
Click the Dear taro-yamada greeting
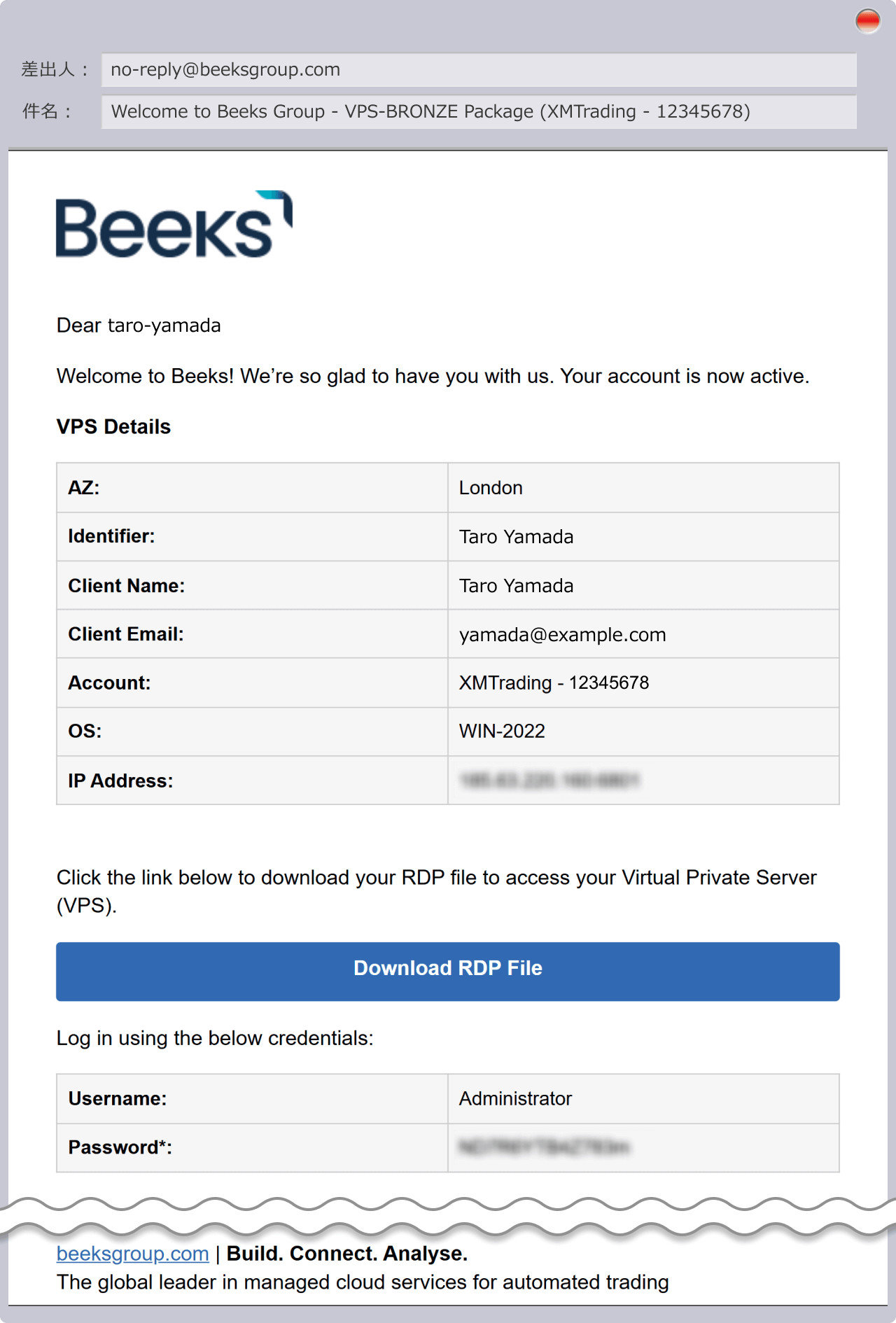pos(139,325)
